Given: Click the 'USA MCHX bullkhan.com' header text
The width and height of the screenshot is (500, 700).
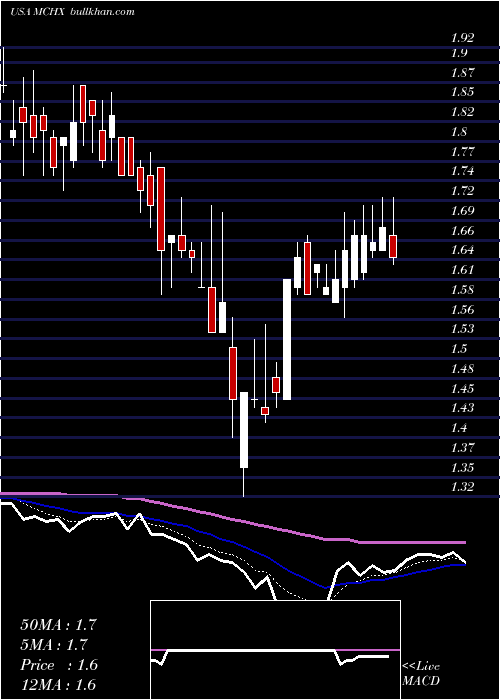Looking at the screenshot, I should tap(72, 12).
